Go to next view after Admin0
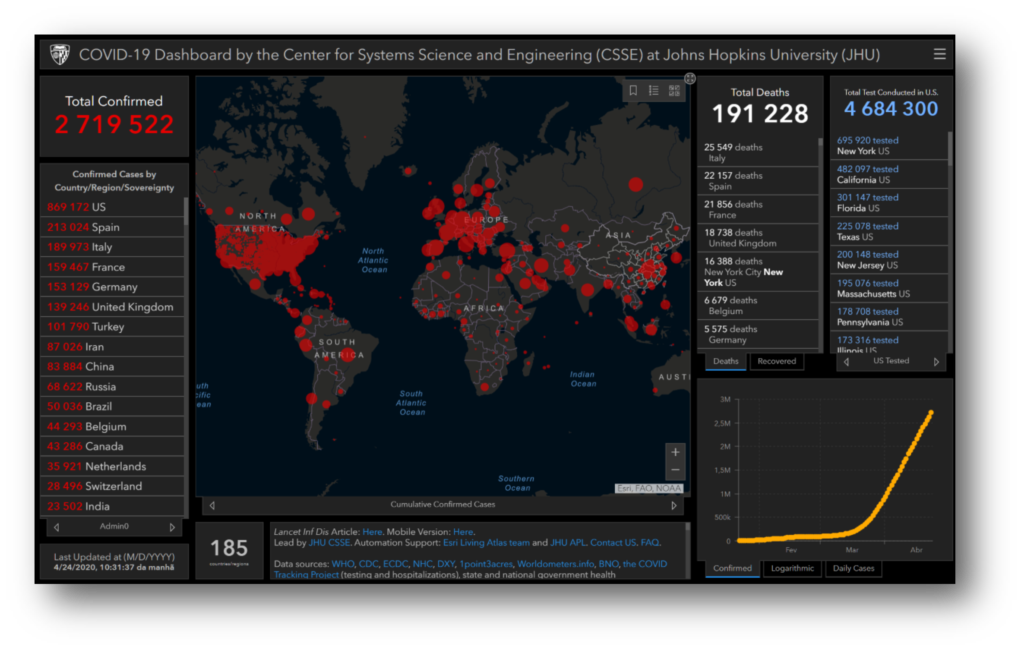The image size is (1024, 653). coord(172,527)
